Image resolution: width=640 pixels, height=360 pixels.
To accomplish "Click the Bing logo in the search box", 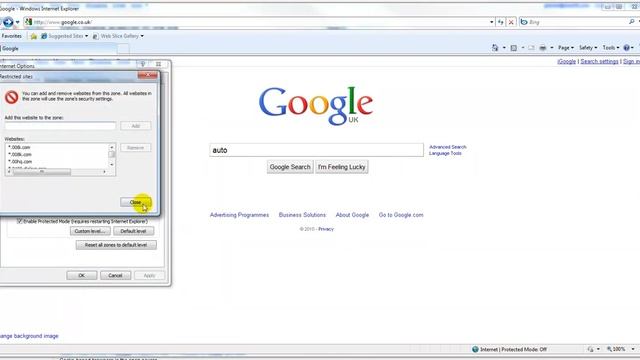I will pos(524,22).
